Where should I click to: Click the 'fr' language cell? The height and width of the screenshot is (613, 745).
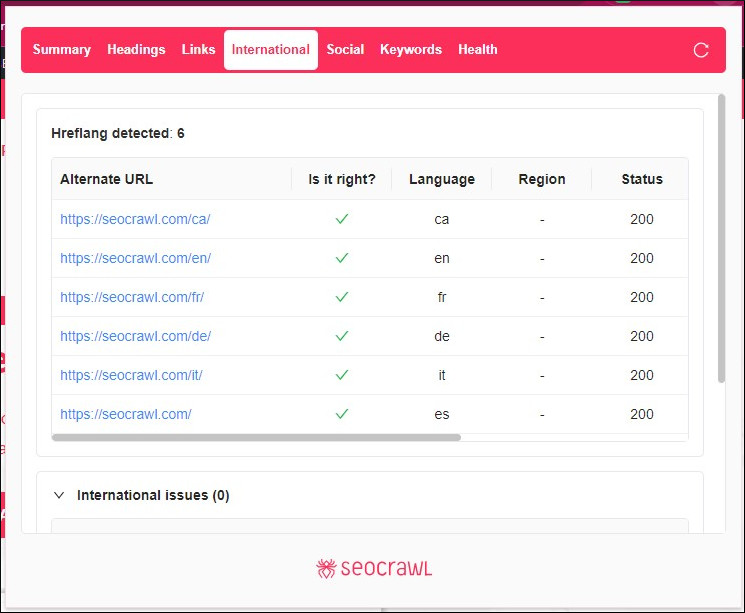point(442,297)
